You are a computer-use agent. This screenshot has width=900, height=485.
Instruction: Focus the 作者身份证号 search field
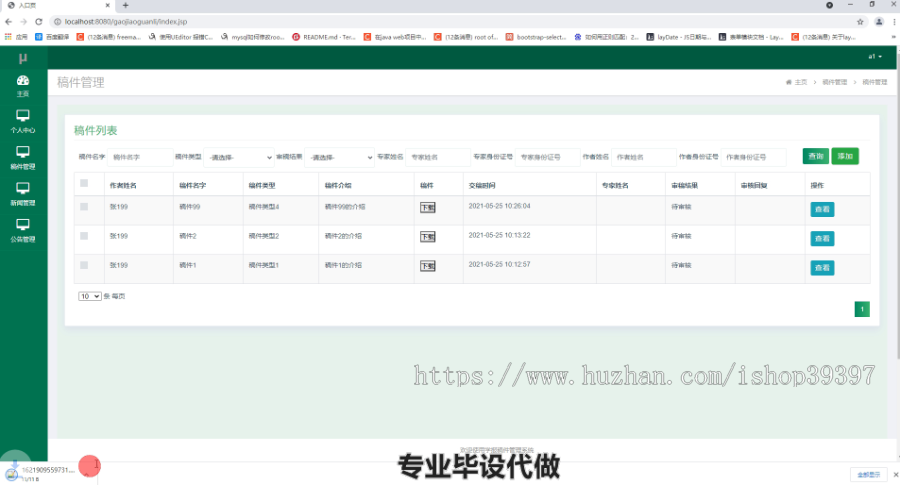click(x=753, y=157)
